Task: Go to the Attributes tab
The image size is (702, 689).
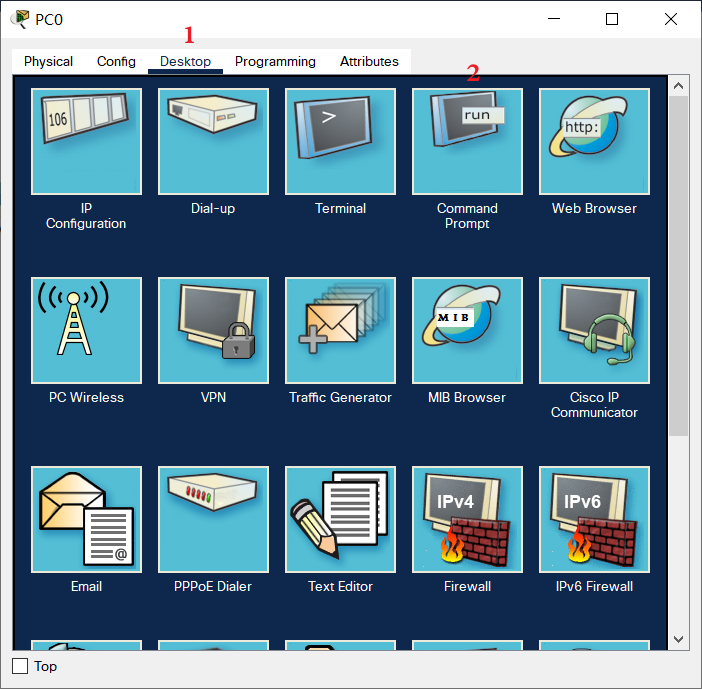Action: click(369, 61)
